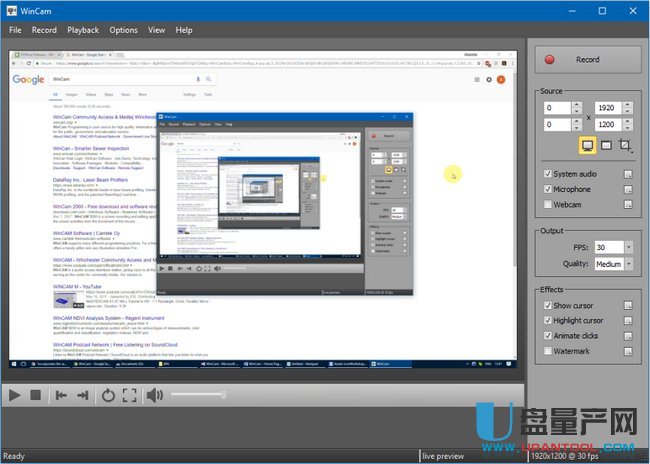Enable the Webcam checkbox
Screen dimensions: 650x464
[x=548, y=204]
